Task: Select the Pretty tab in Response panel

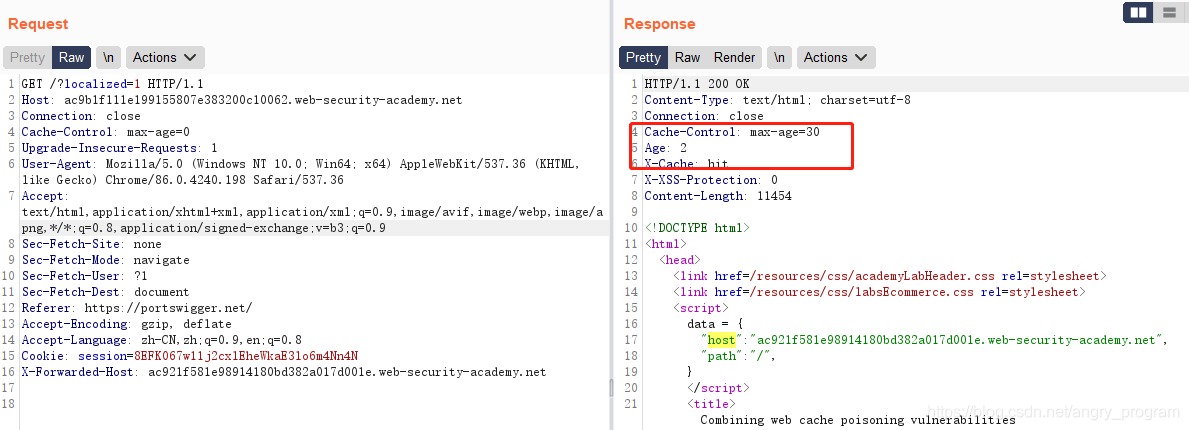Action: tap(644, 58)
